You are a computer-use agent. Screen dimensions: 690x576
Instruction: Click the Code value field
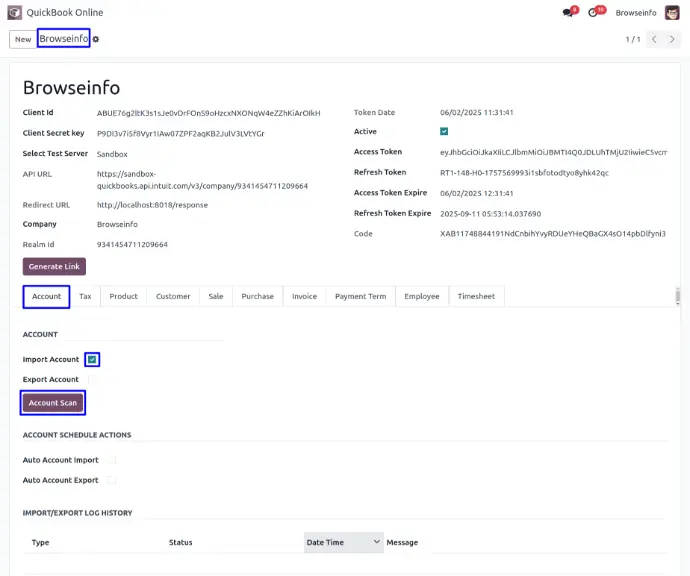553,234
